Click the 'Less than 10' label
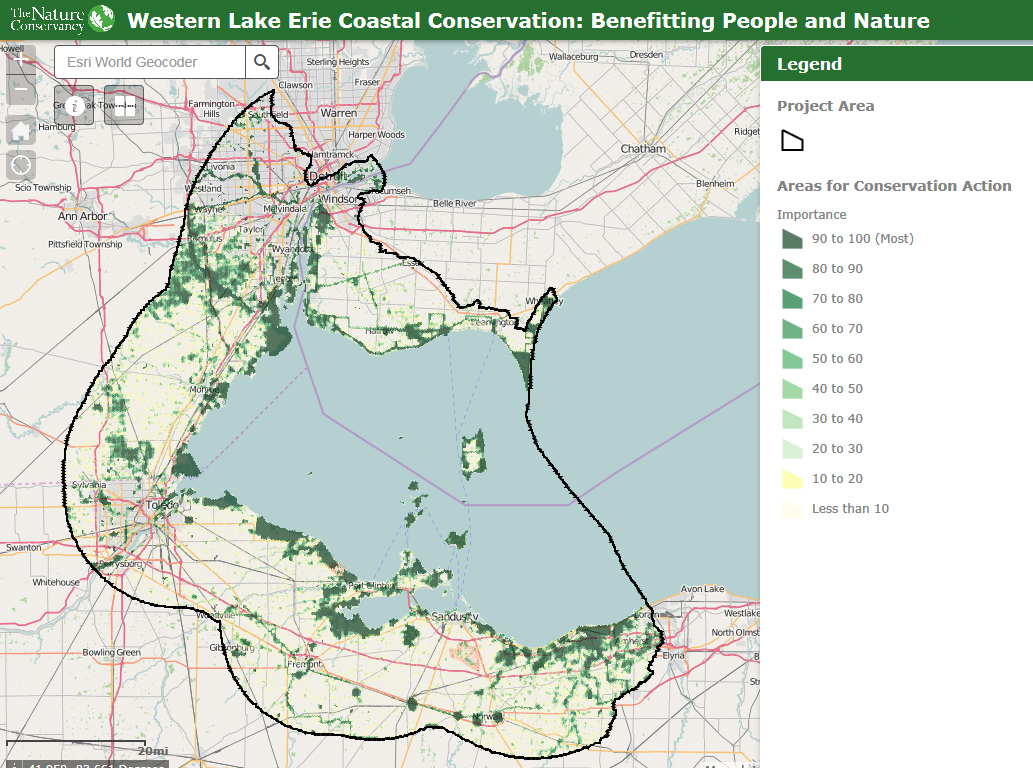The height and width of the screenshot is (768, 1033). 850,508
